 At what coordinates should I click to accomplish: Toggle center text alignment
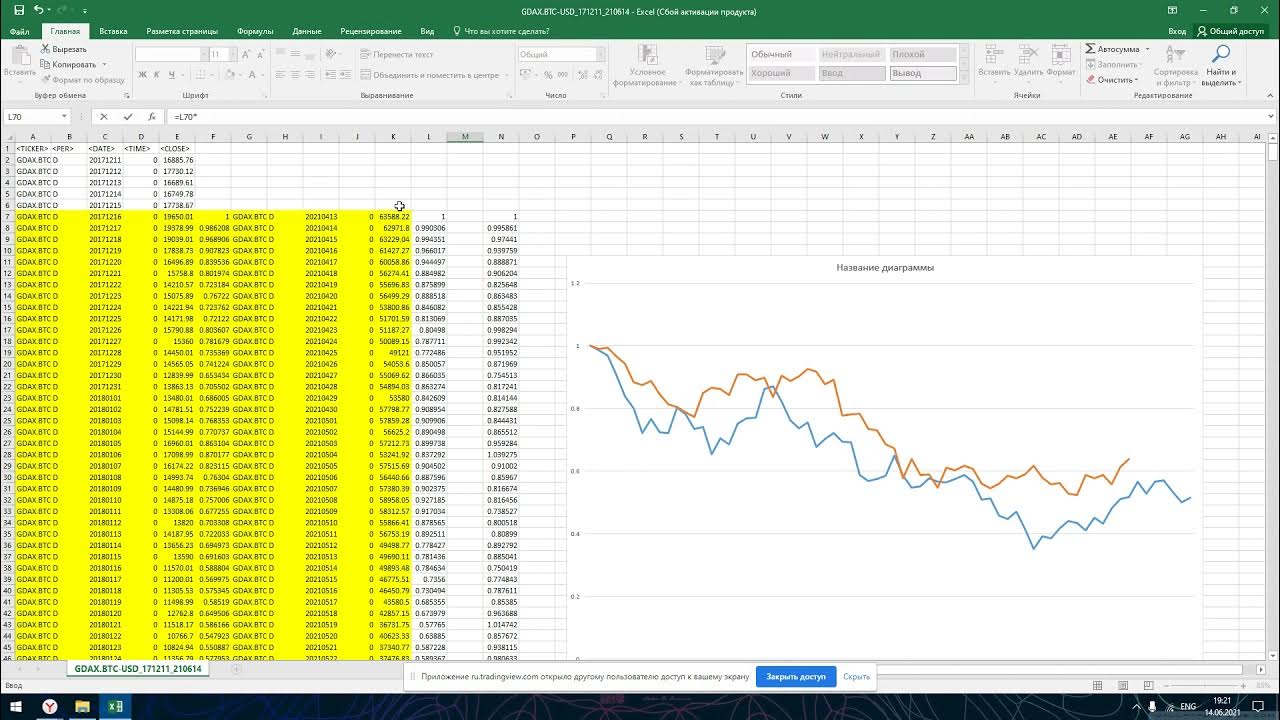295,74
